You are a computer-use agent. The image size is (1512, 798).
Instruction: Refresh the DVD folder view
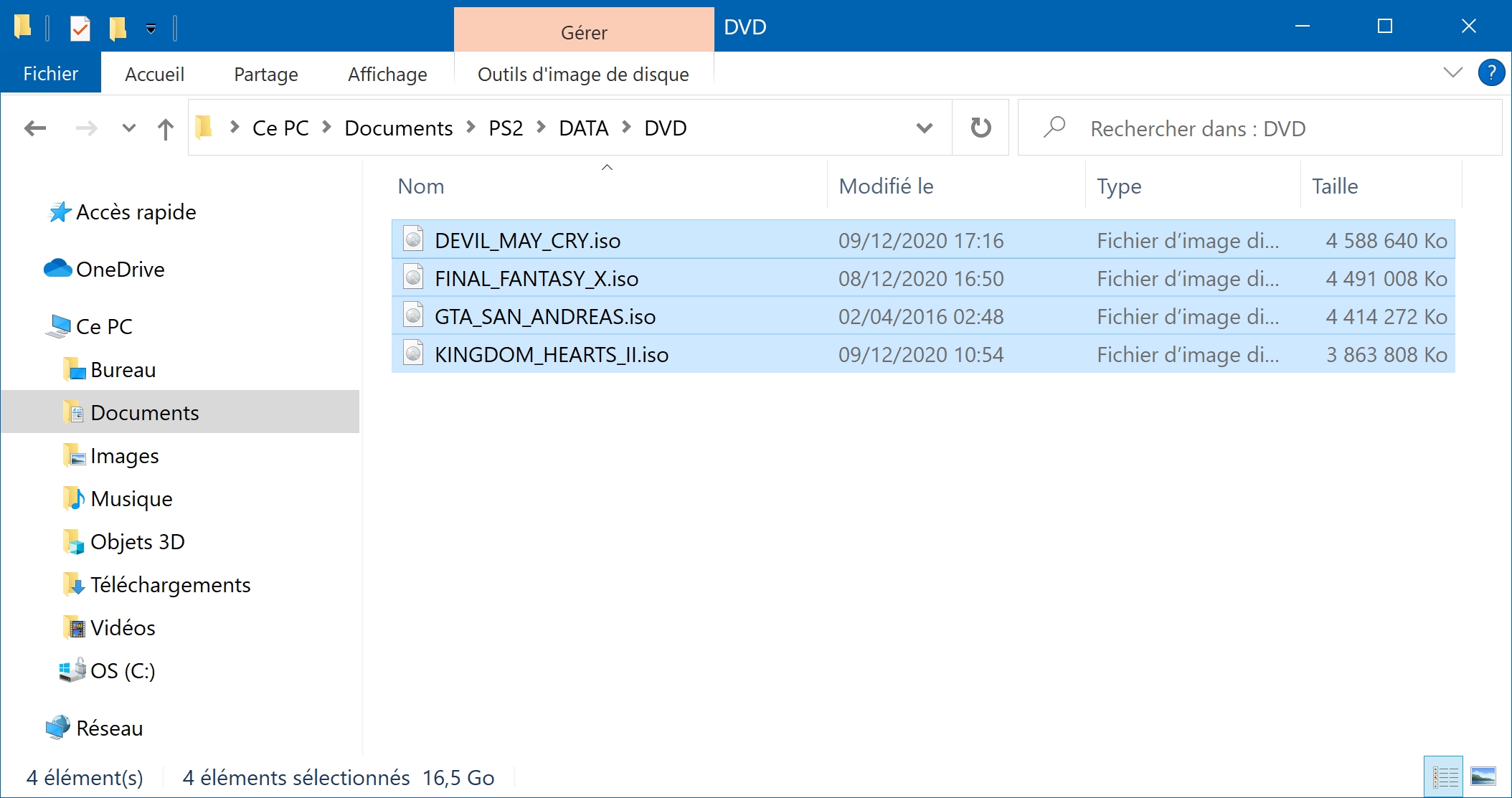[x=981, y=128]
